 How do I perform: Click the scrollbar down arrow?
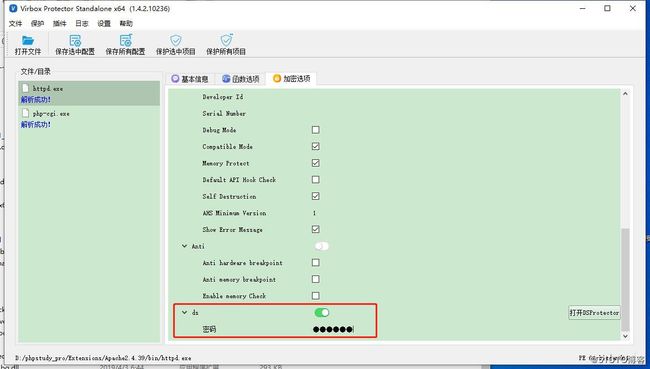tap(625, 336)
